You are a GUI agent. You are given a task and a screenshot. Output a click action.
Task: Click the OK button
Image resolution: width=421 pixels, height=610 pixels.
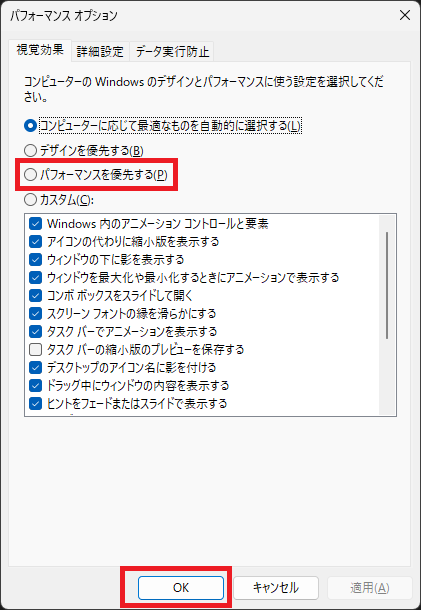(181, 587)
